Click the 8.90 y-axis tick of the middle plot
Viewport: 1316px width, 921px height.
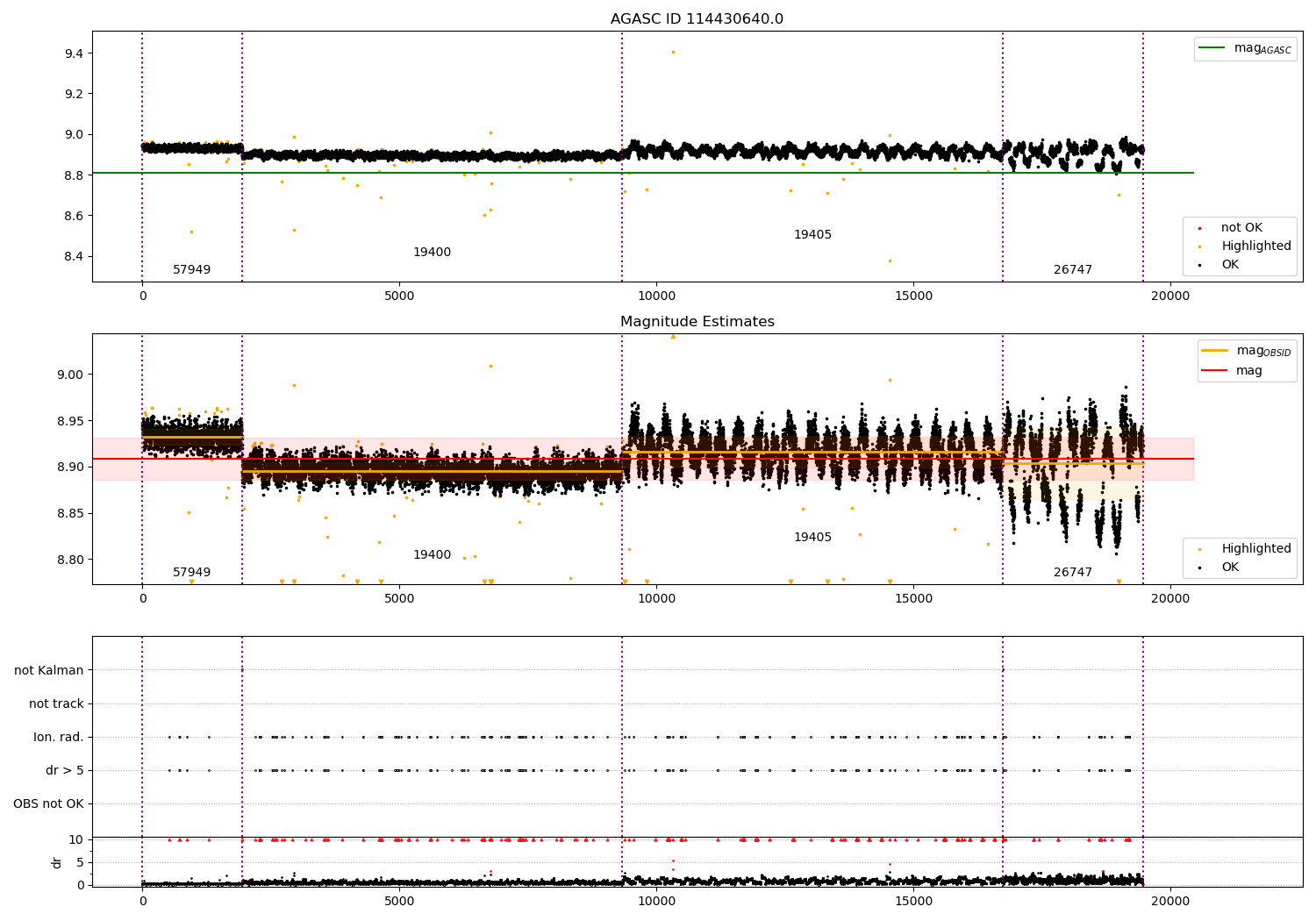click(70, 468)
